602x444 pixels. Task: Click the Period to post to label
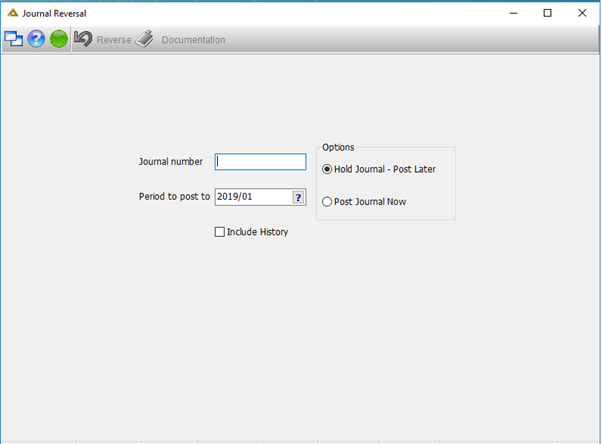click(174, 197)
